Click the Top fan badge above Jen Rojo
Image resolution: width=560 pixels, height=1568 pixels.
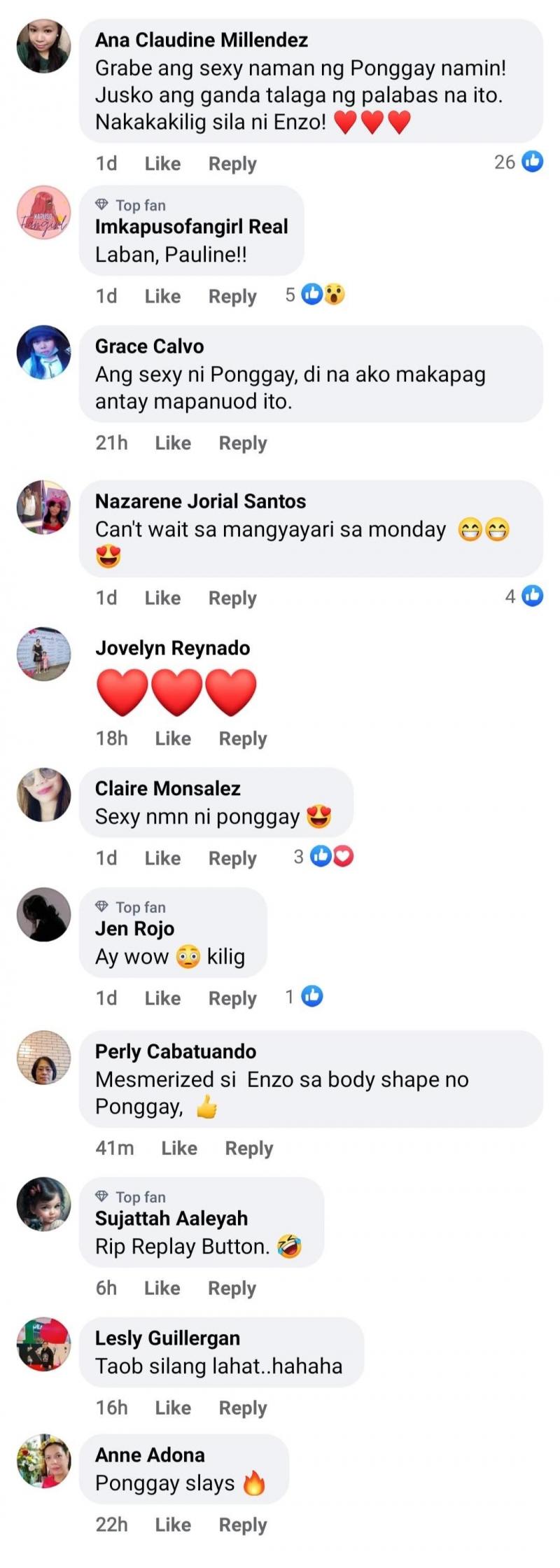click(131, 907)
